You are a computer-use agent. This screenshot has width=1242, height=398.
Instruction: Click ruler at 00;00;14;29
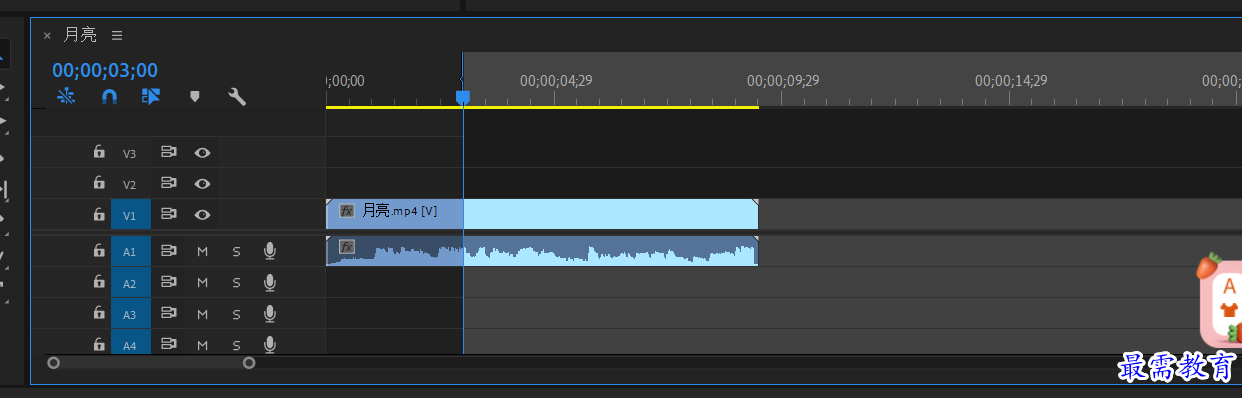coord(1011,81)
